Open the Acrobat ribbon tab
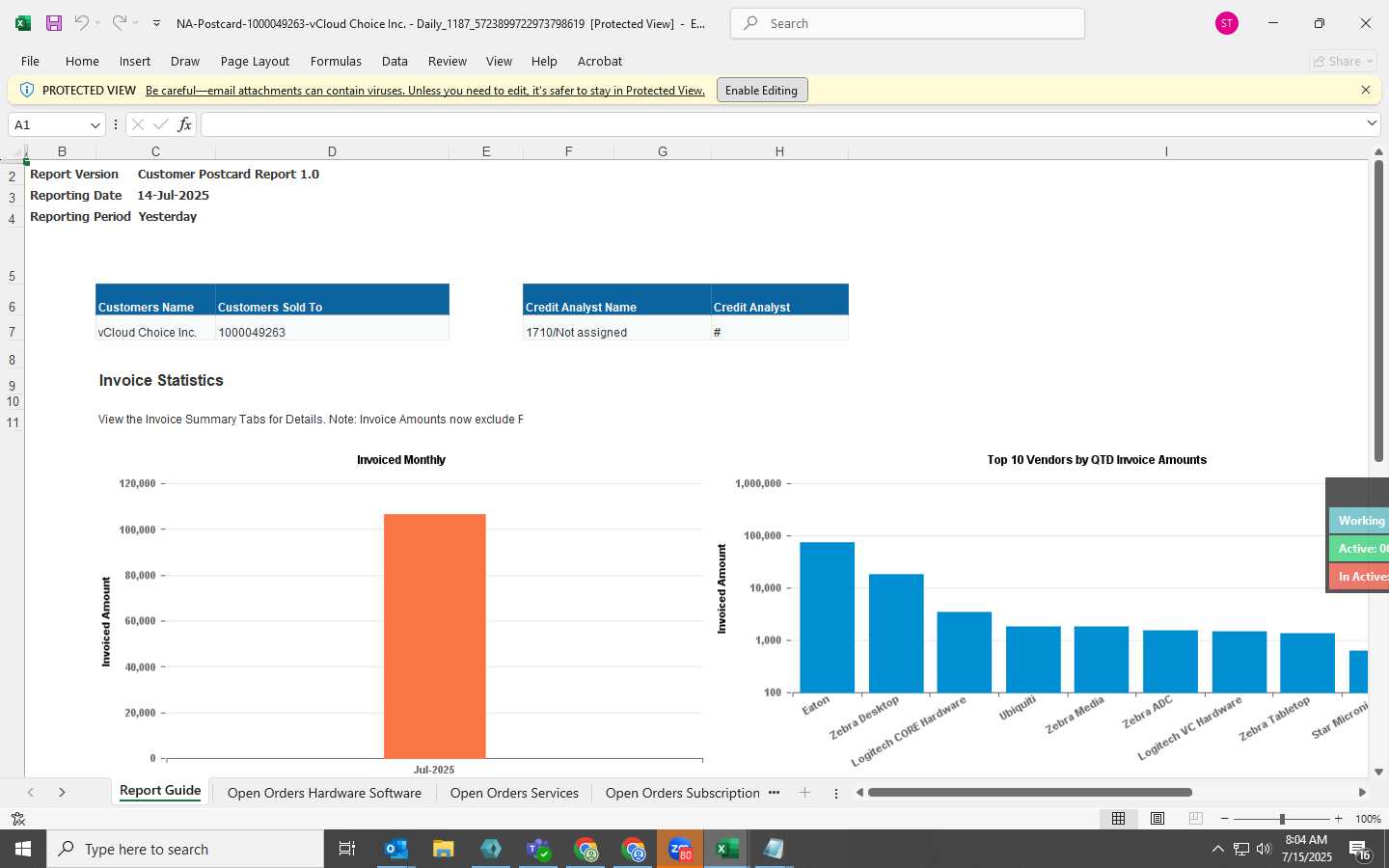 coord(600,61)
